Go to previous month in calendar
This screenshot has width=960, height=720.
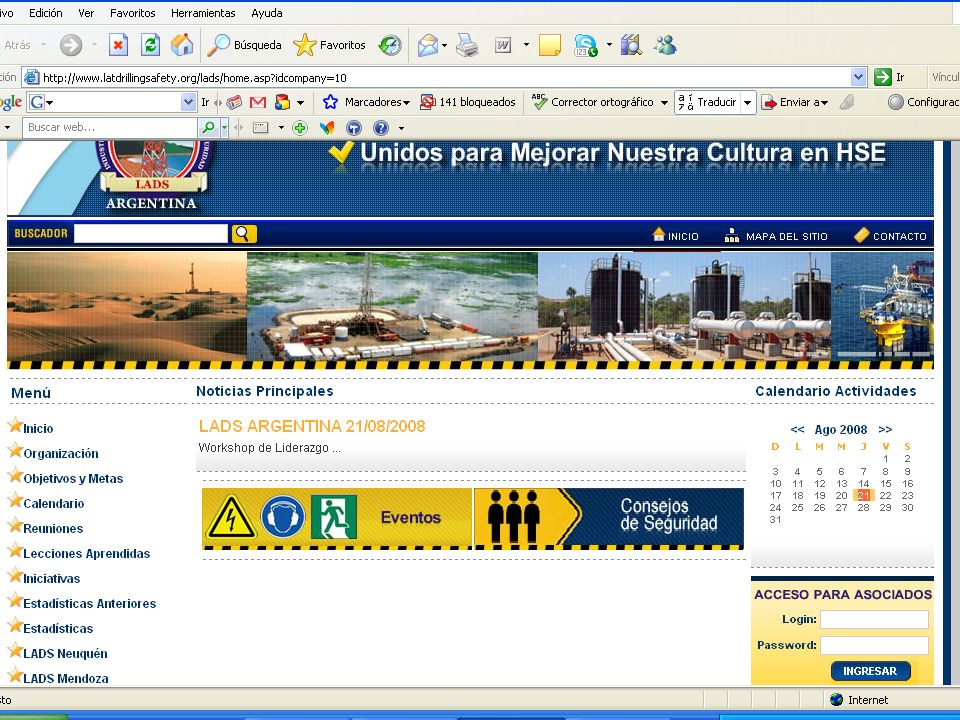point(797,430)
